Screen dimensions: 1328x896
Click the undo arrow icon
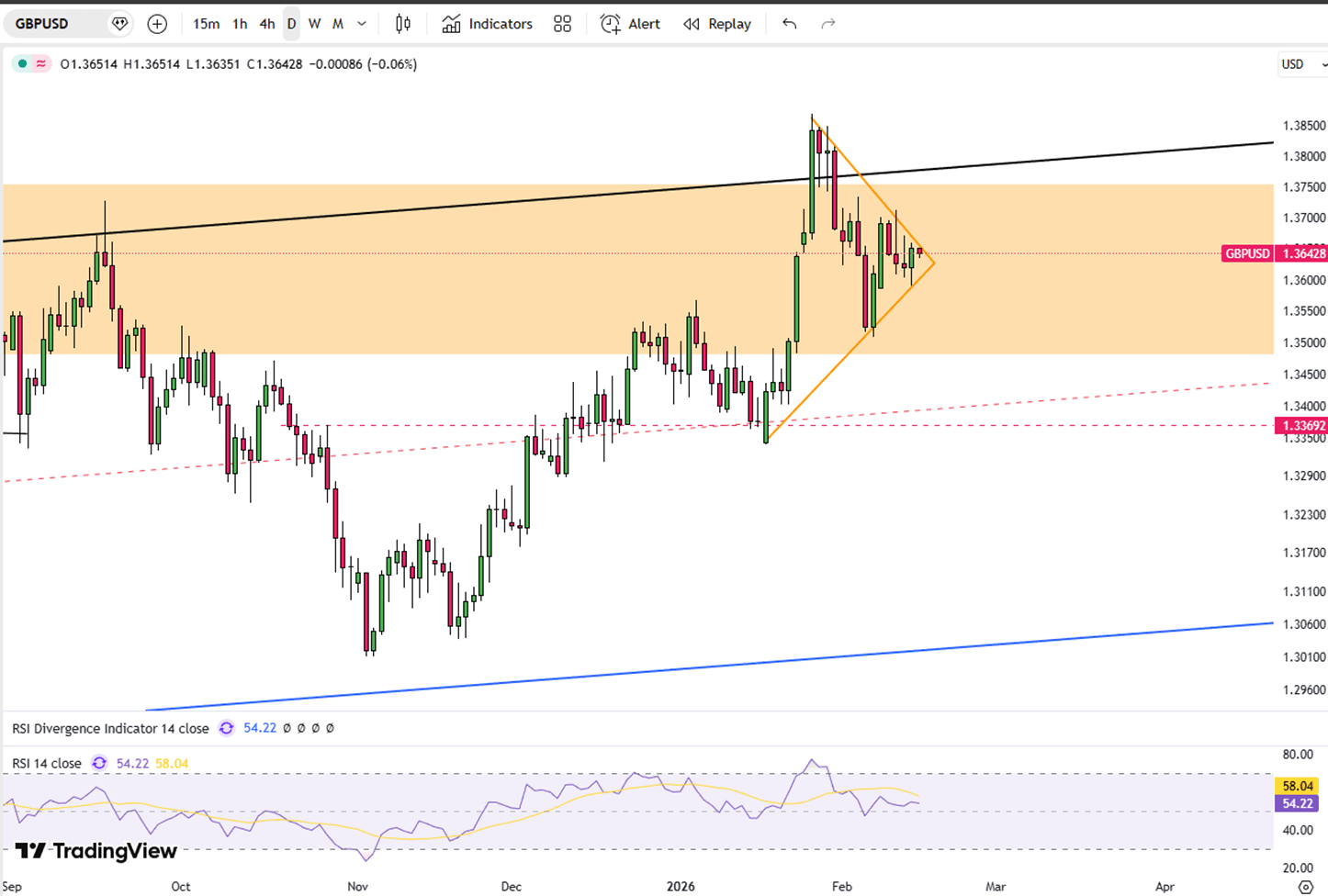pyautogui.click(x=789, y=24)
